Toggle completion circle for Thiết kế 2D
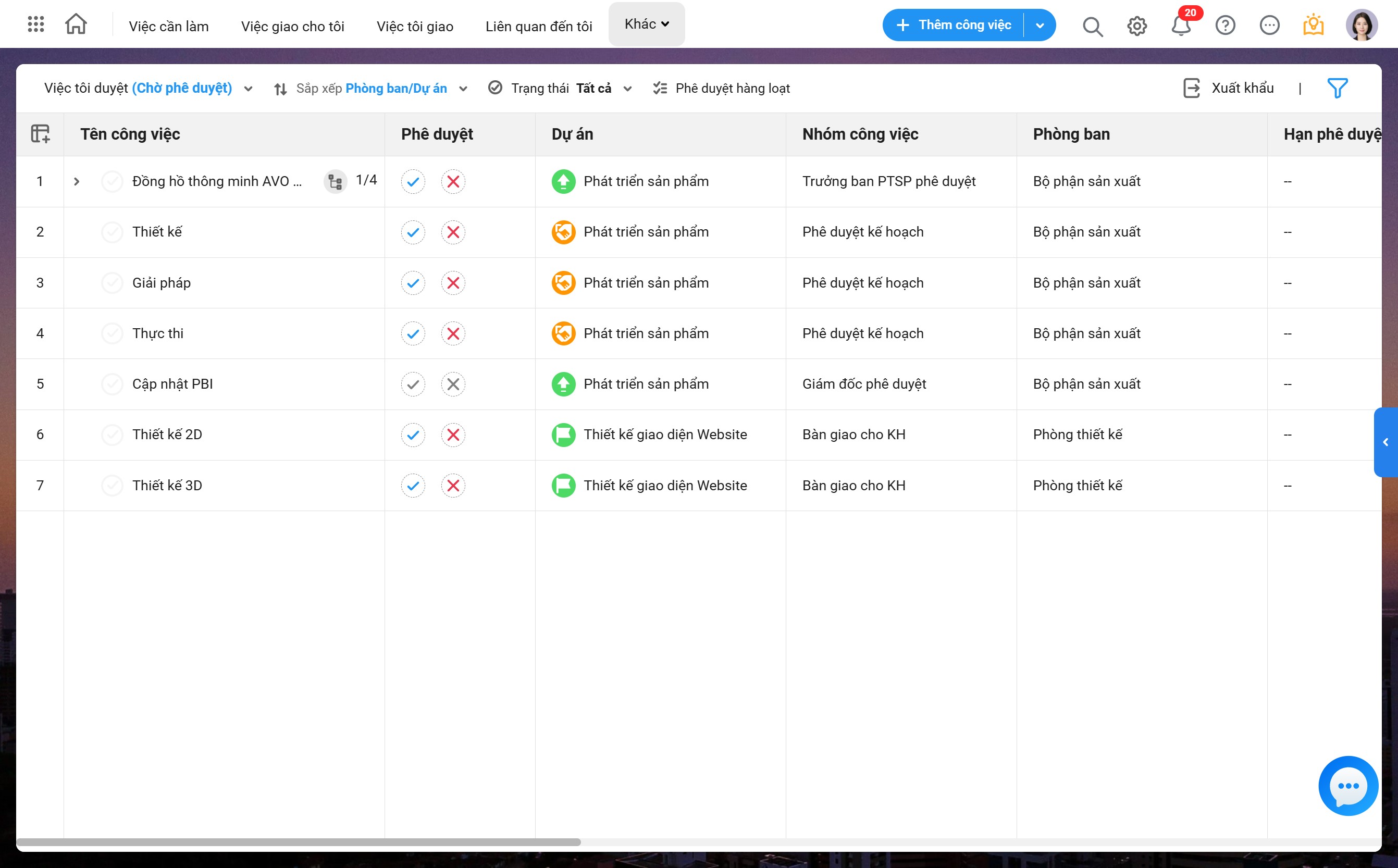 pos(112,435)
